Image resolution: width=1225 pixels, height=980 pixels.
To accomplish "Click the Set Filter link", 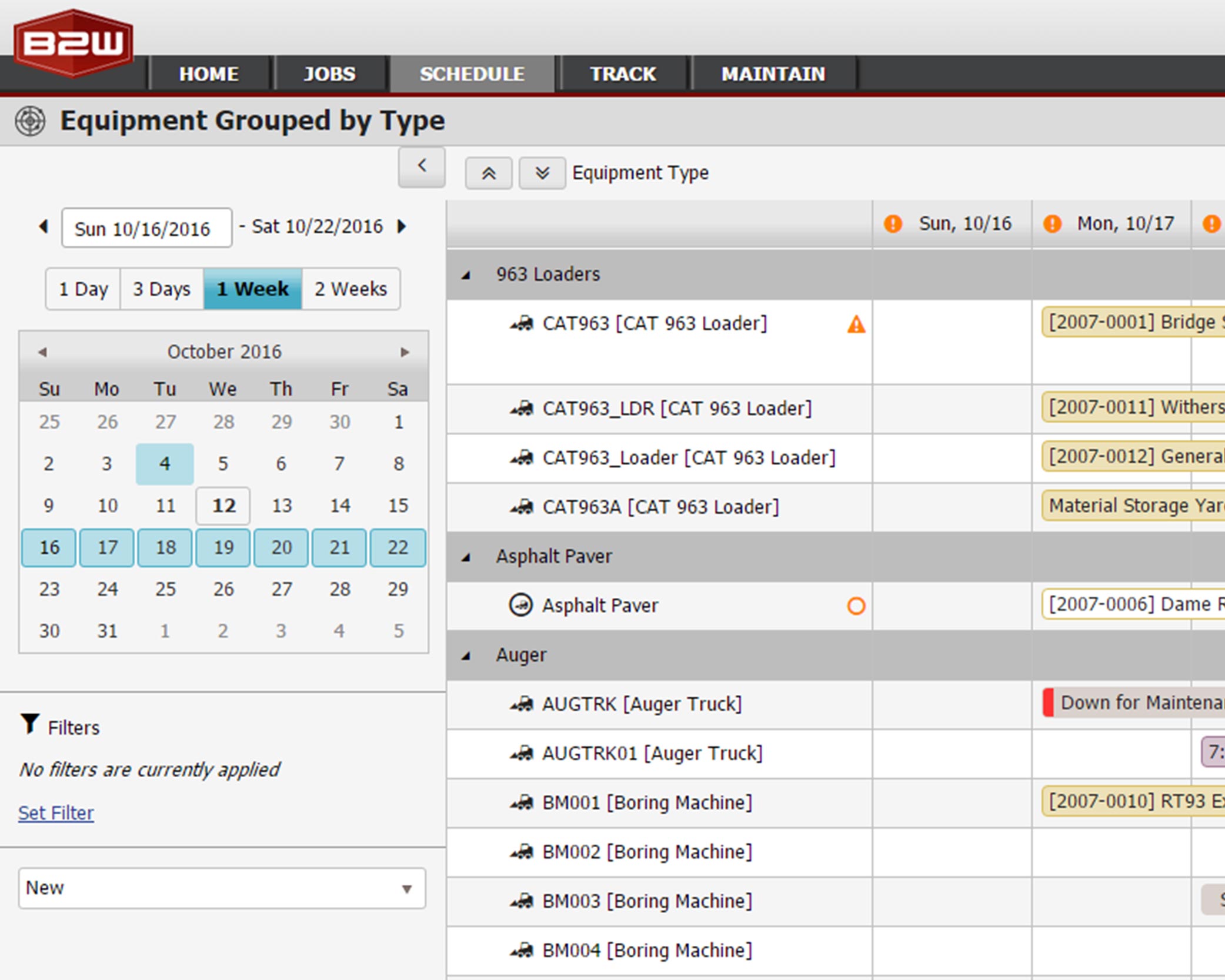I will click(56, 813).
